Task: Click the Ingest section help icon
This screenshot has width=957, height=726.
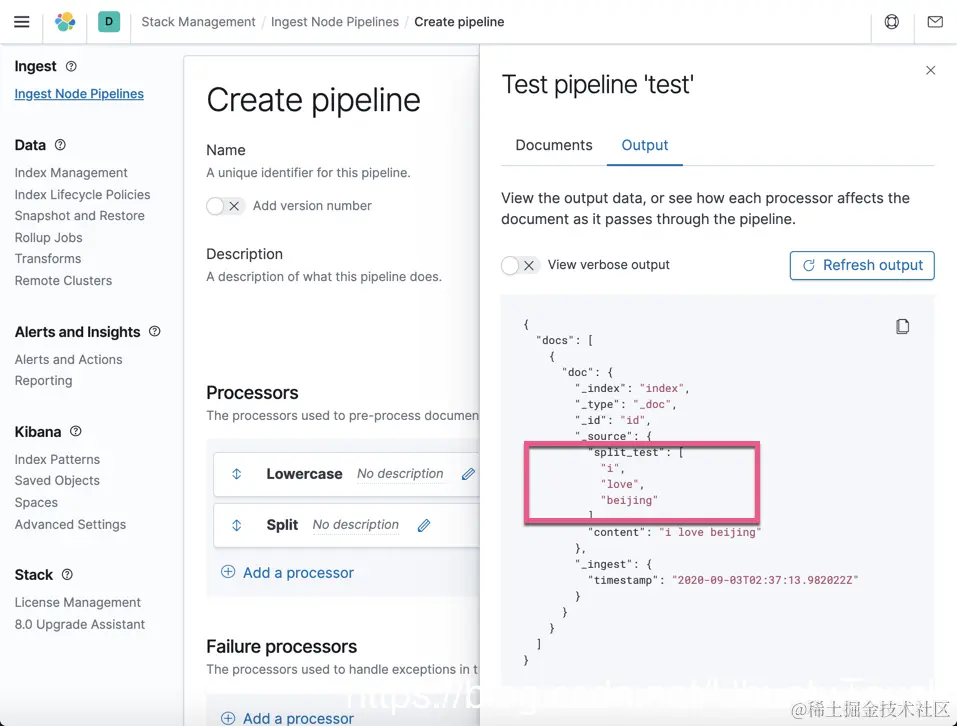Action: pos(71,67)
